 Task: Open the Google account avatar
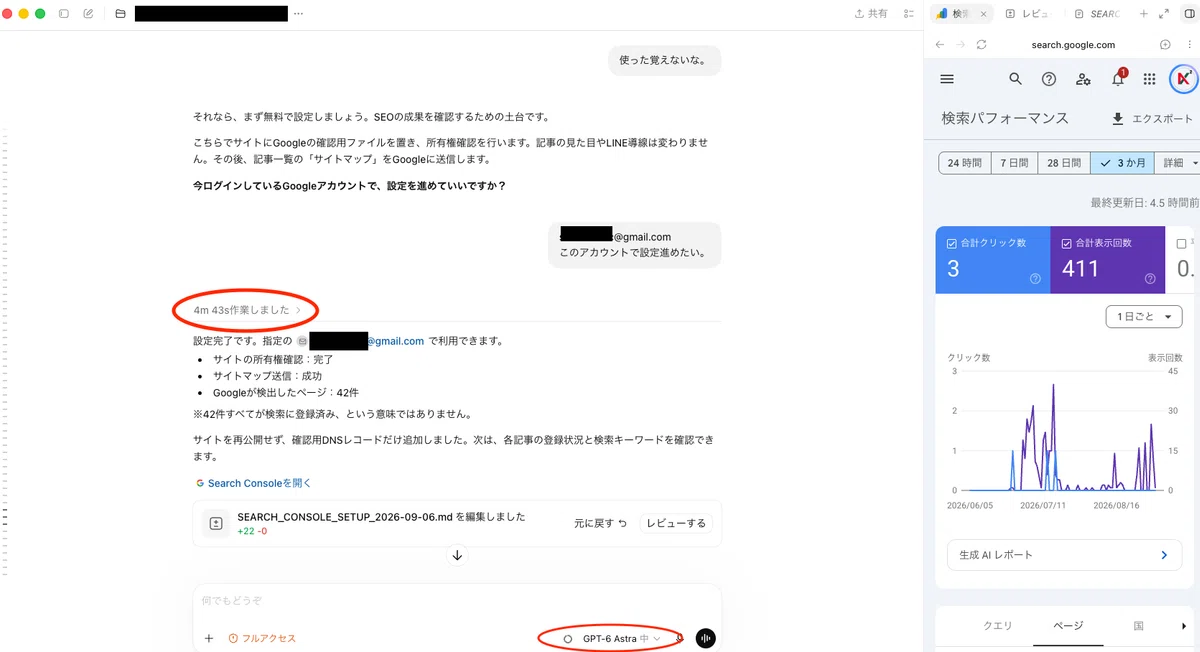[x=1183, y=78]
